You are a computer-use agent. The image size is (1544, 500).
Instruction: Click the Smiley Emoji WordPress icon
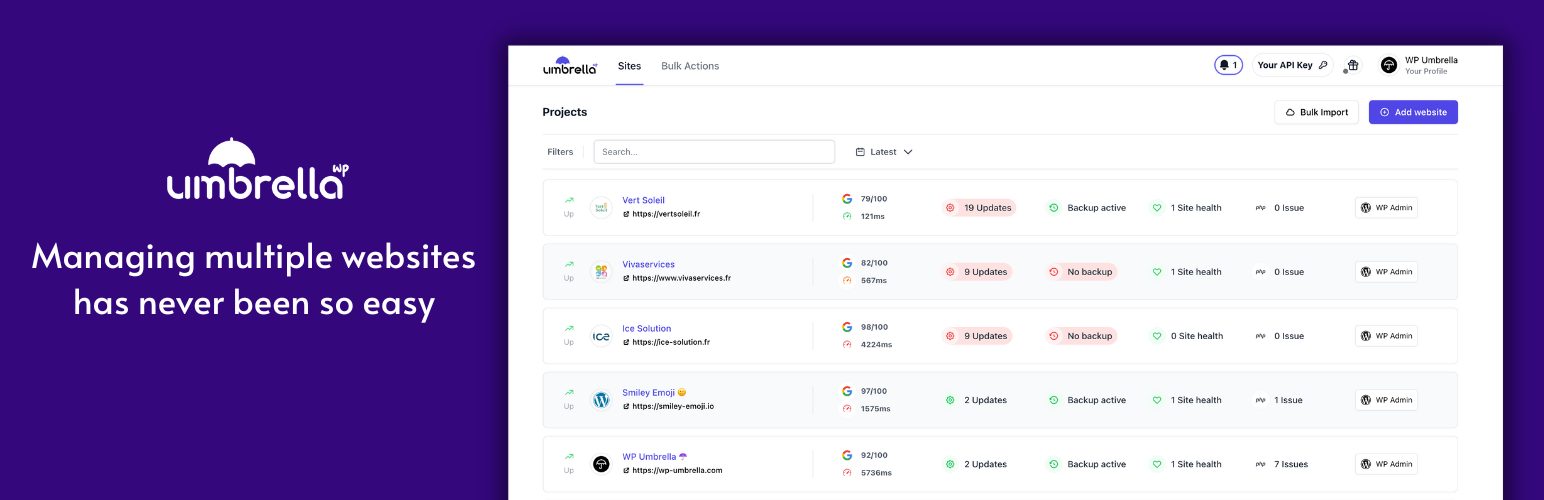click(x=601, y=400)
